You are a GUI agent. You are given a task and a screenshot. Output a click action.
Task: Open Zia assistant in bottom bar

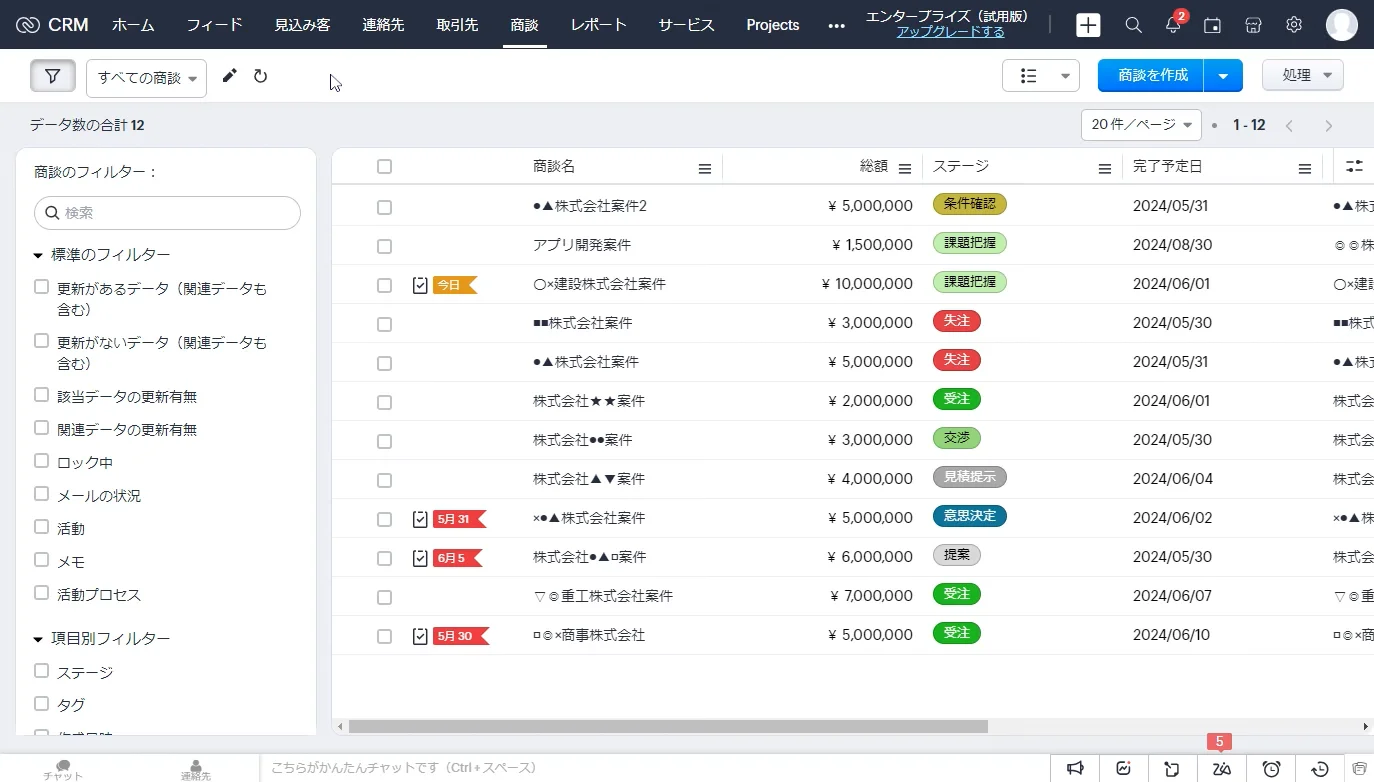(1221, 768)
